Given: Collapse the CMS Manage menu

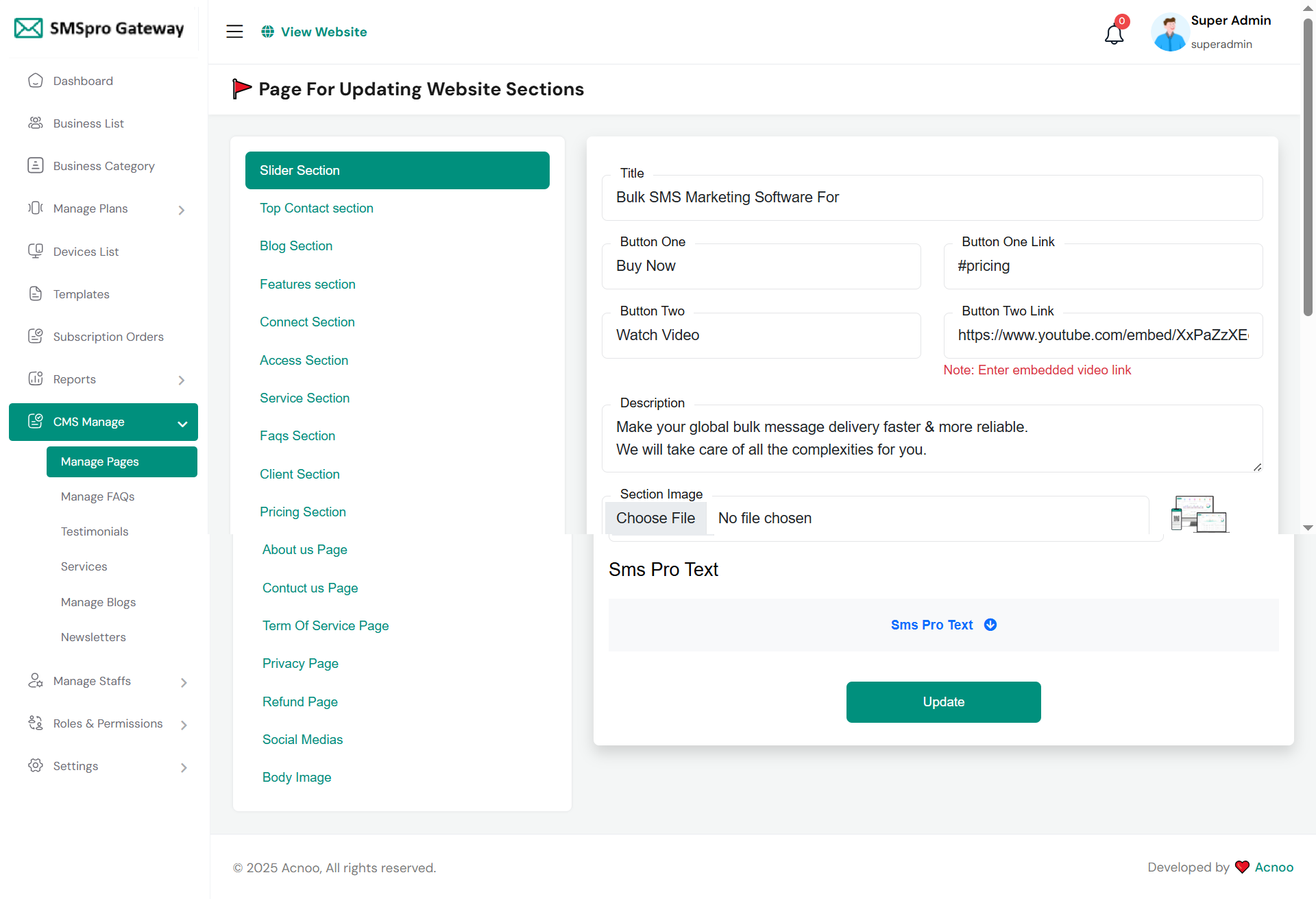Looking at the screenshot, I should click(x=182, y=423).
